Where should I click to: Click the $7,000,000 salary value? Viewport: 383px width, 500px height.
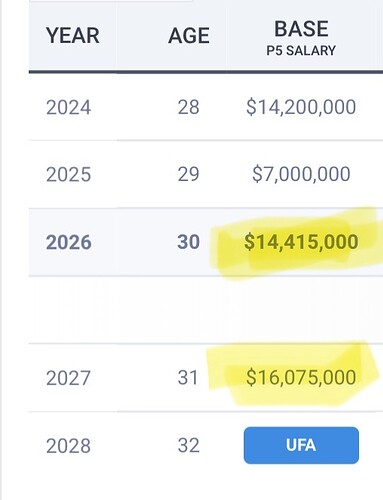(301, 174)
